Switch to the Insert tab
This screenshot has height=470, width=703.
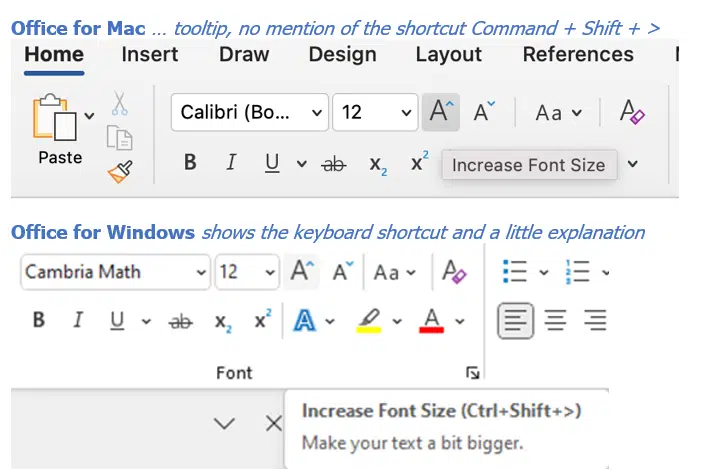(x=150, y=55)
